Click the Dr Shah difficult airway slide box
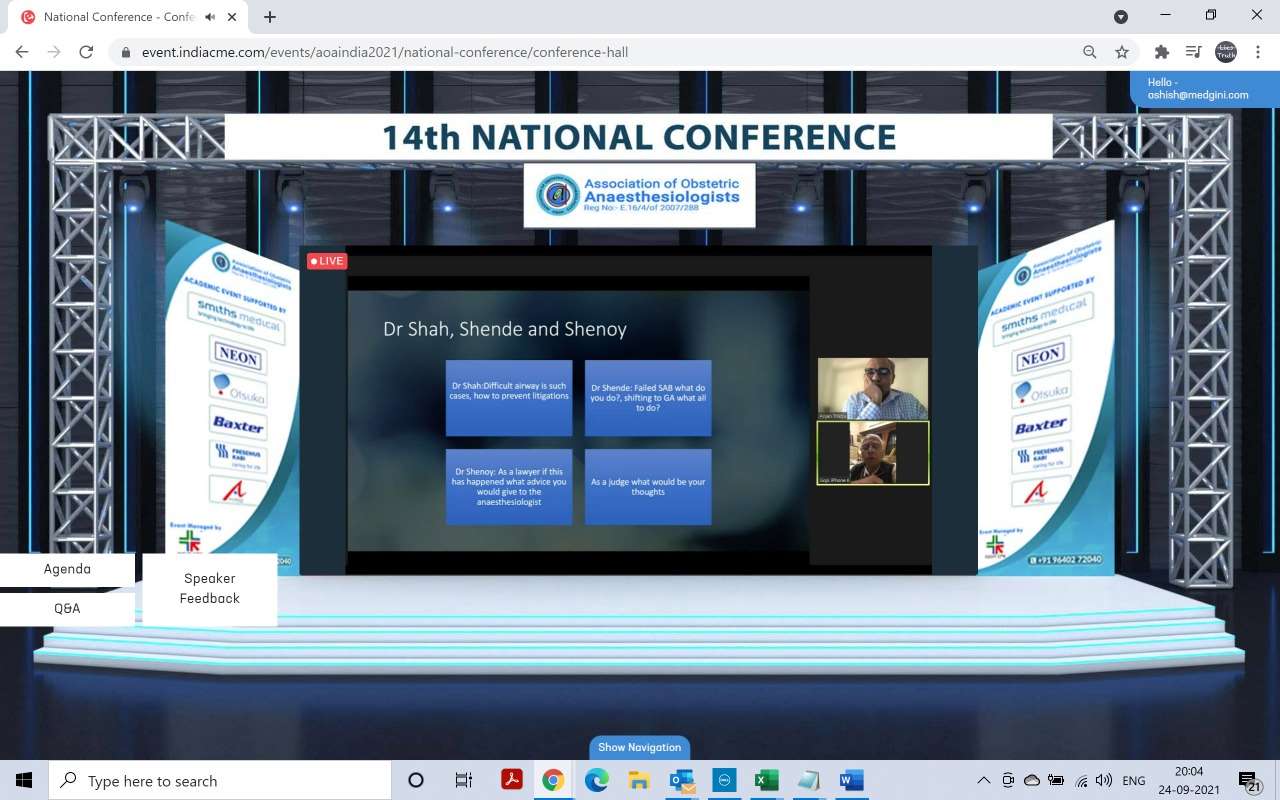Image resolution: width=1280 pixels, height=800 pixels. (509, 398)
